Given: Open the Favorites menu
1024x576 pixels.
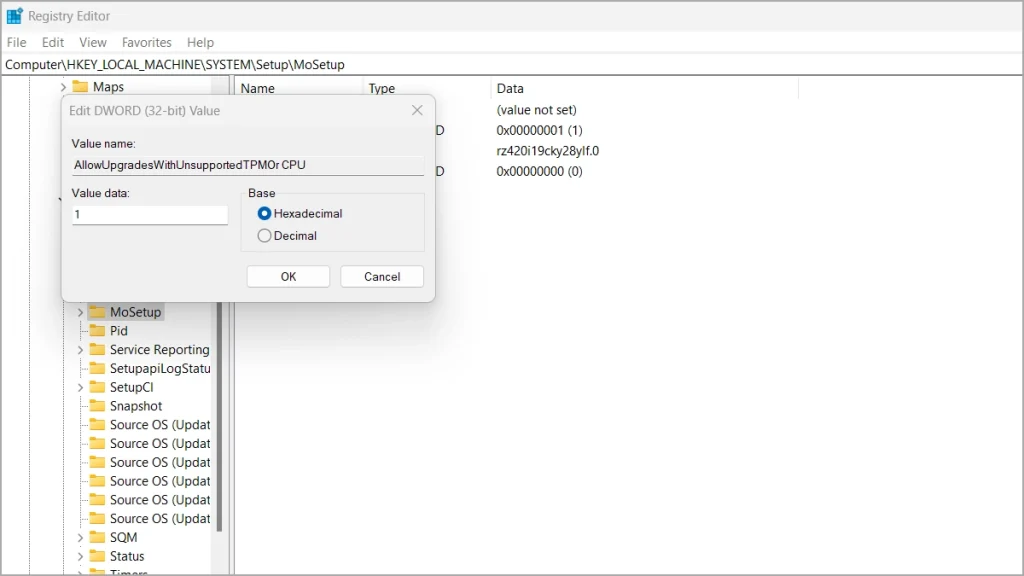Looking at the screenshot, I should click(x=146, y=42).
